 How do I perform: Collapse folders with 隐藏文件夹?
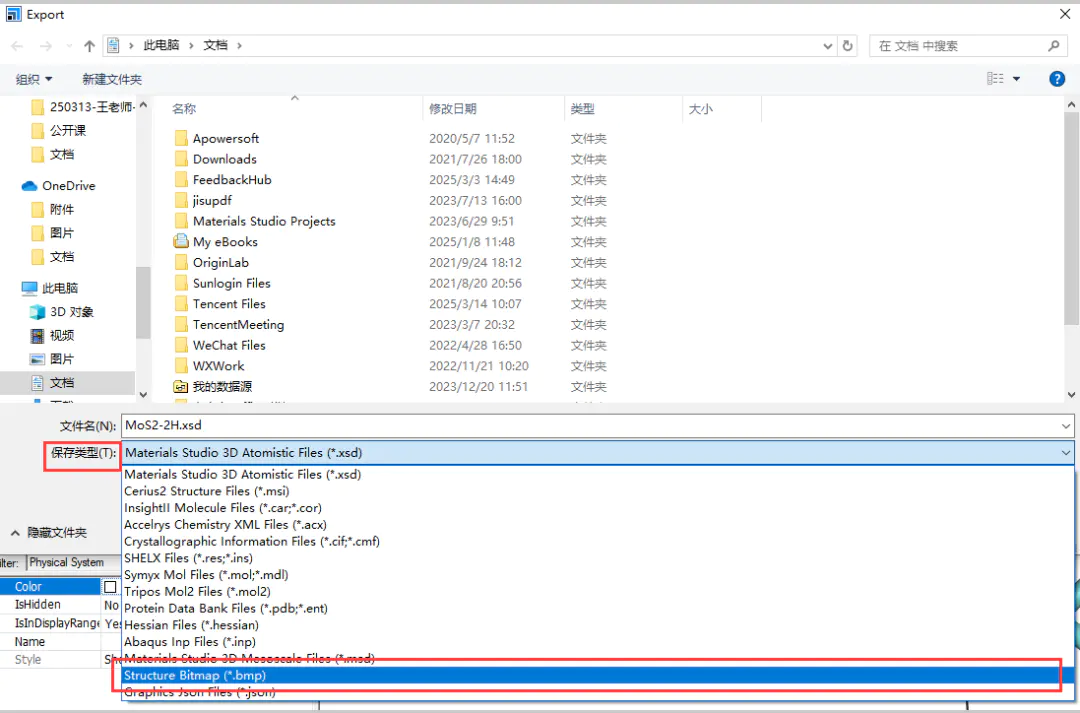tap(49, 533)
